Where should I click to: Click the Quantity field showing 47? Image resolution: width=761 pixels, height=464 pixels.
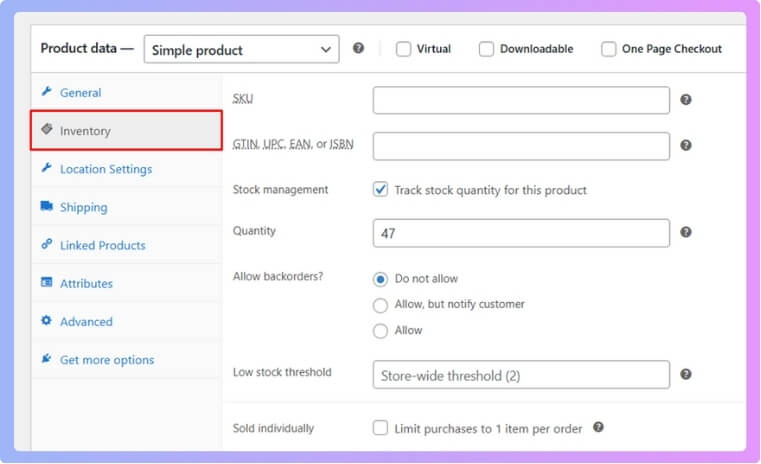tap(521, 233)
